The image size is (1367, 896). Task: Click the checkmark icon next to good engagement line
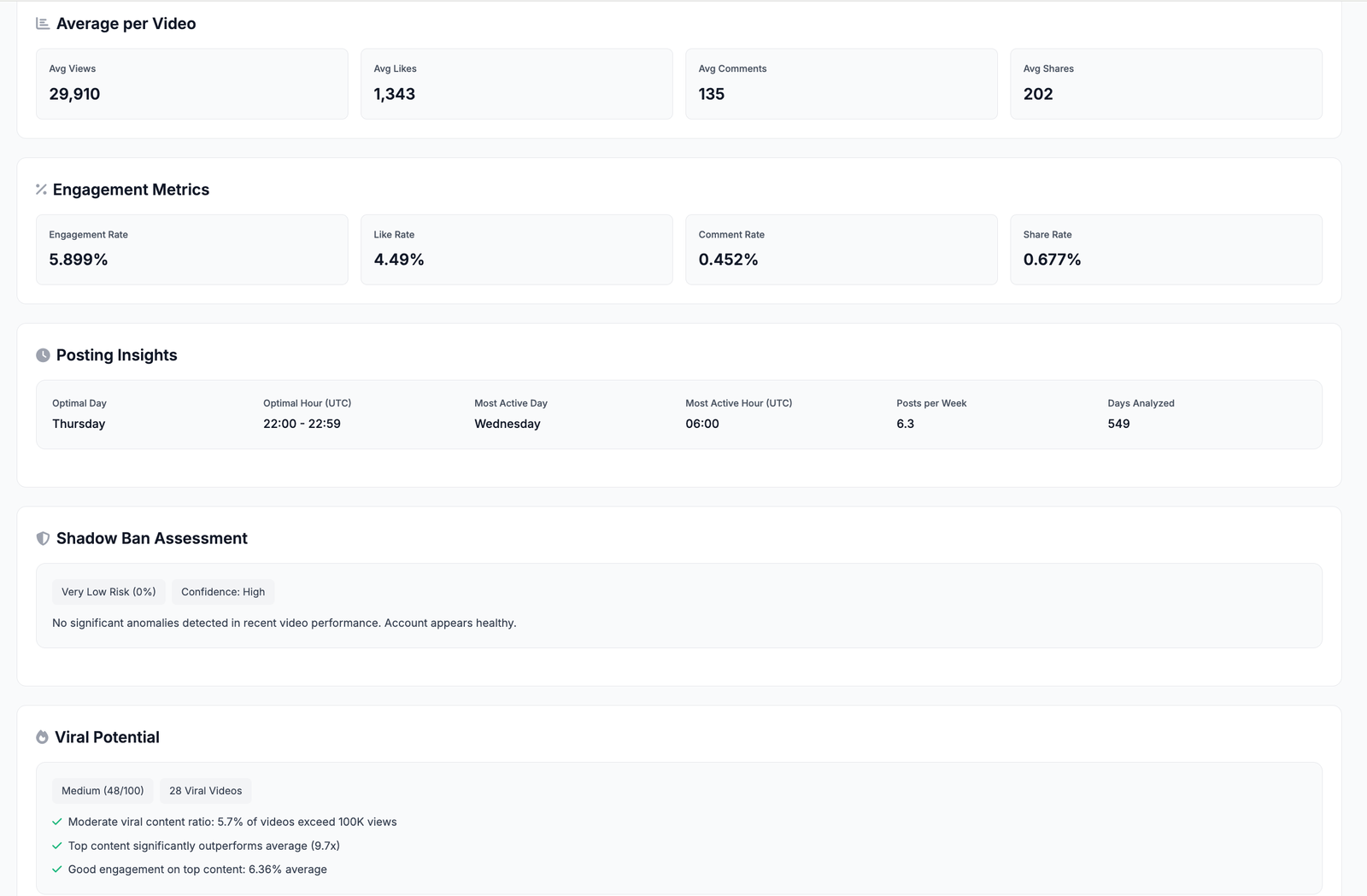(x=57, y=870)
